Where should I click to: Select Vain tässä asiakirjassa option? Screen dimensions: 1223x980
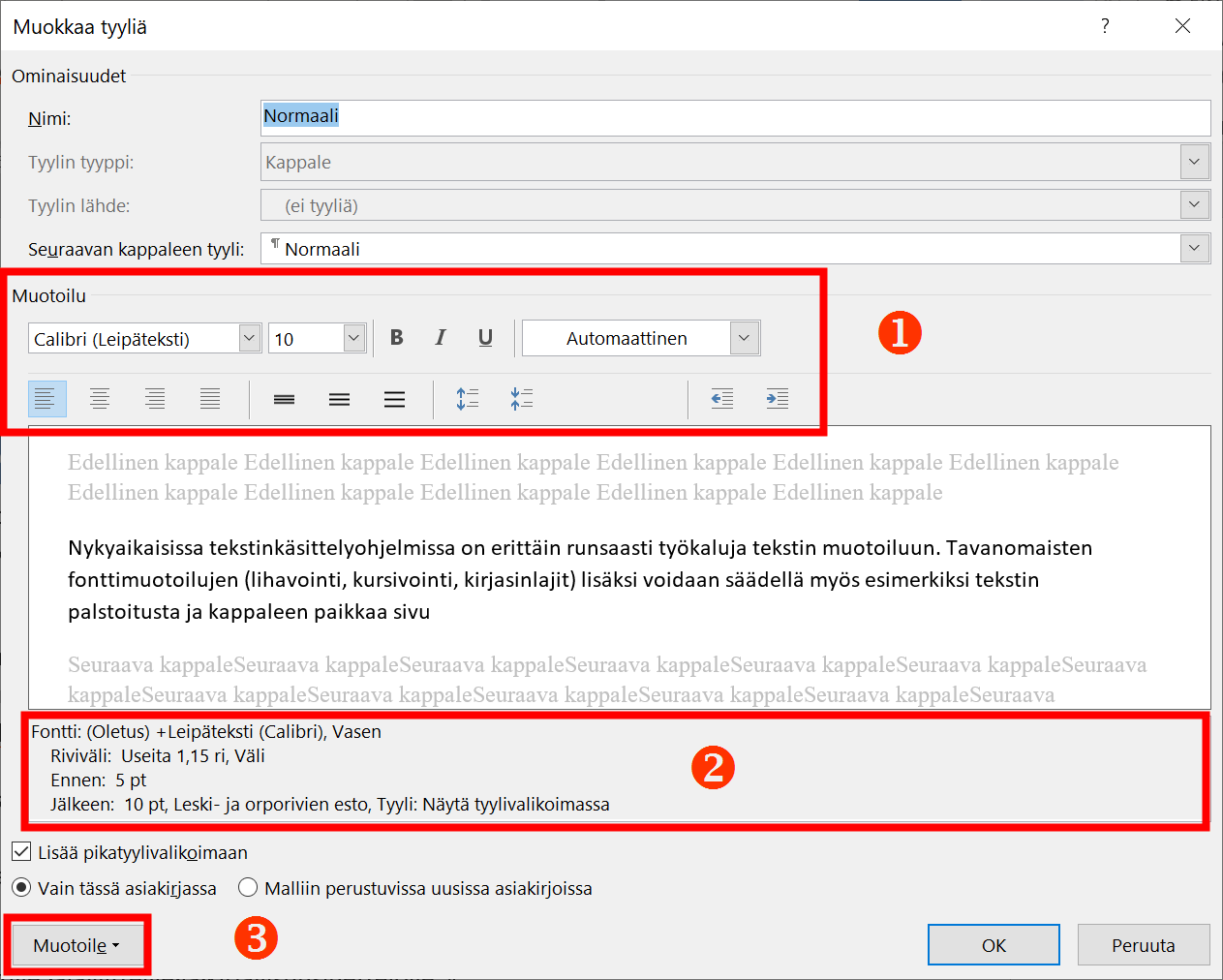coord(21,888)
